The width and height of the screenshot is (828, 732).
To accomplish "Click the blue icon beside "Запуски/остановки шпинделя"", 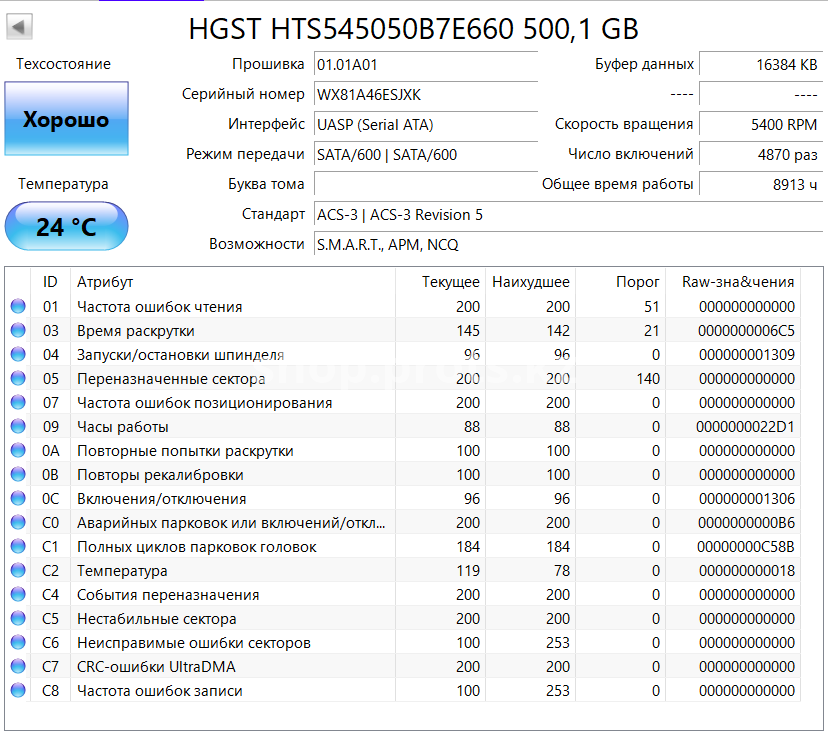I will coord(17,354).
